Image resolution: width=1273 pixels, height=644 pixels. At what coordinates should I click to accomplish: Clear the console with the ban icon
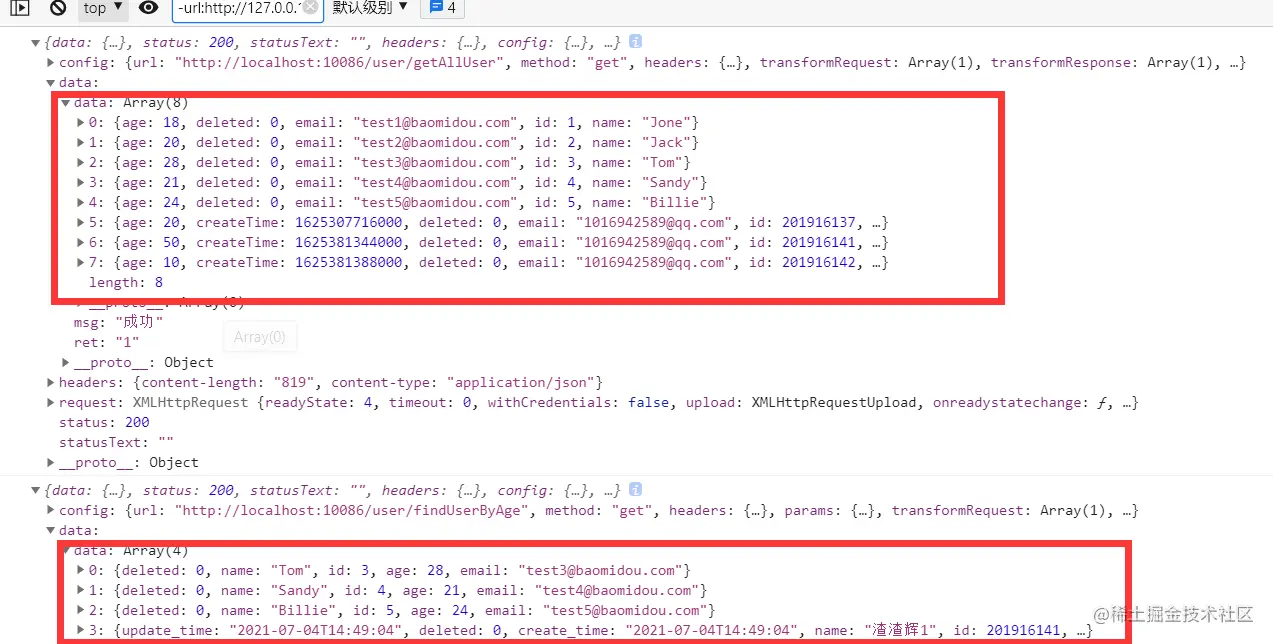click(57, 8)
